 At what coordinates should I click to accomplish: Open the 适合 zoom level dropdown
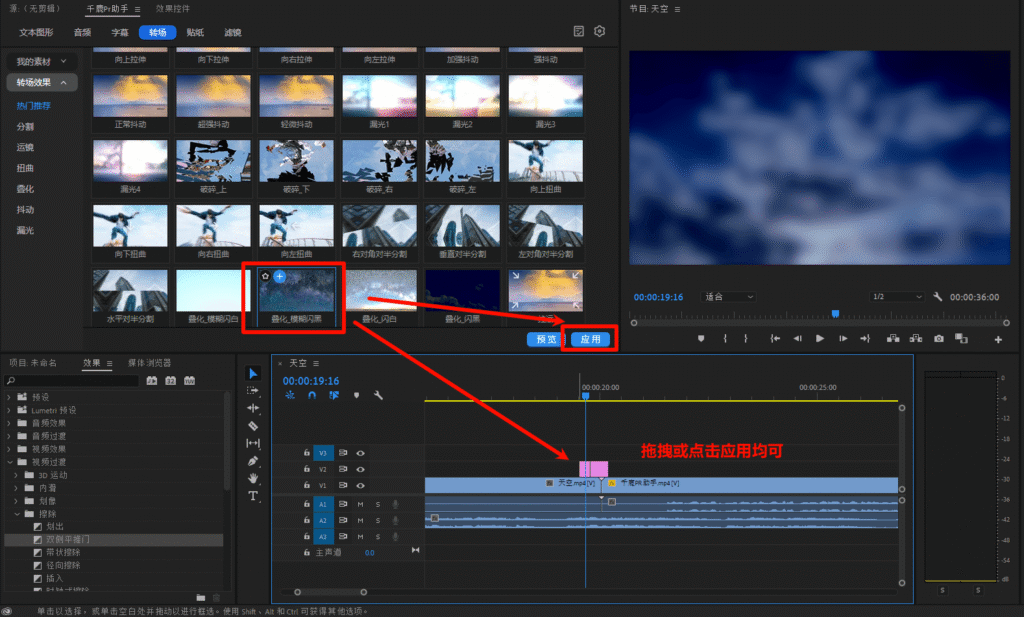pyautogui.click(x=729, y=297)
